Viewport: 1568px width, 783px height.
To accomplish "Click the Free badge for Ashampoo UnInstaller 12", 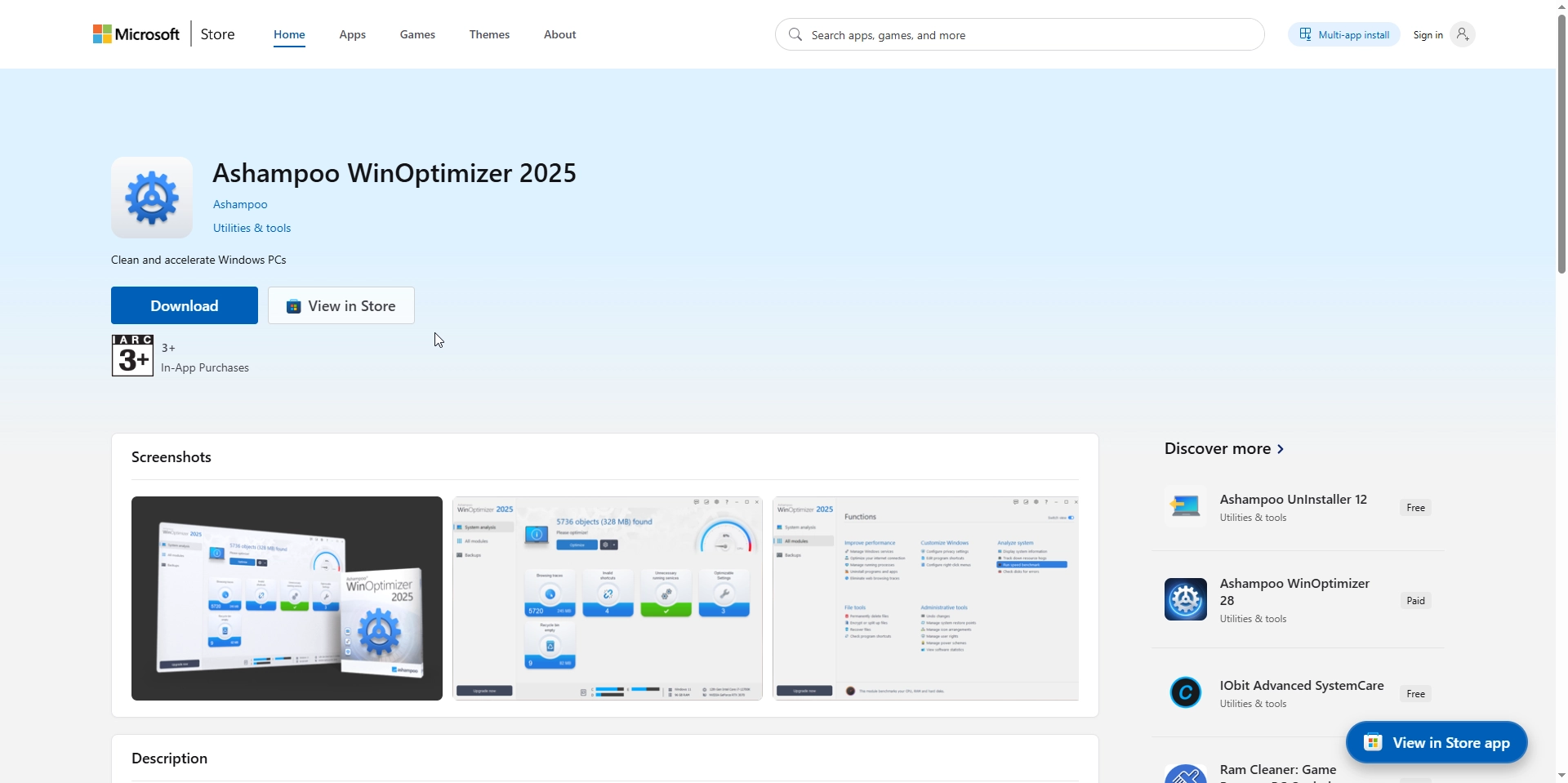I will coord(1416,507).
